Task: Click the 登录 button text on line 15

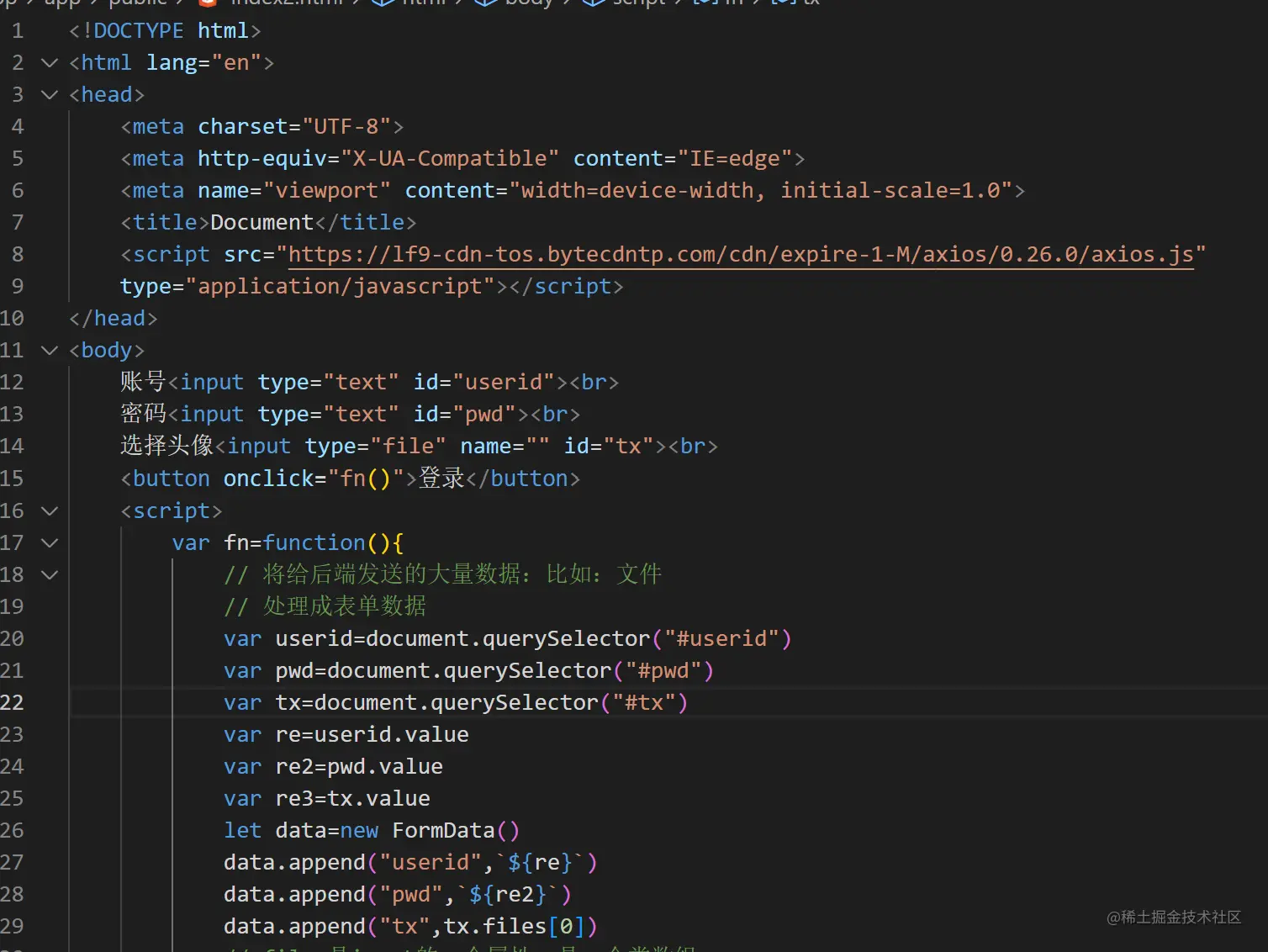Action: pyautogui.click(x=441, y=478)
